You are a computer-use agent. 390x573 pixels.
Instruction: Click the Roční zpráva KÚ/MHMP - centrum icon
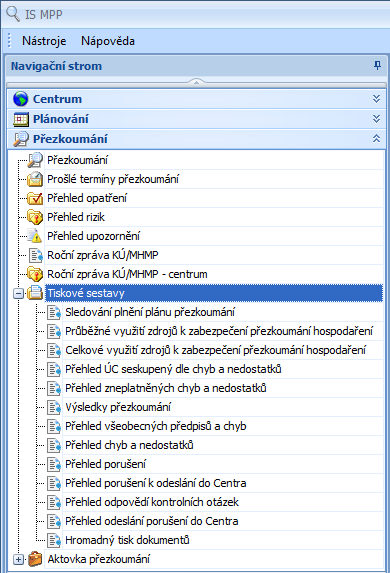(35, 274)
